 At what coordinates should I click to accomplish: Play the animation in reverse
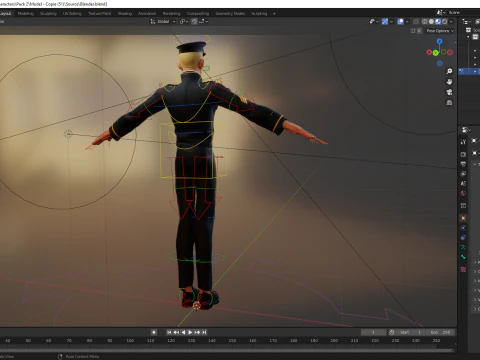(183, 332)
